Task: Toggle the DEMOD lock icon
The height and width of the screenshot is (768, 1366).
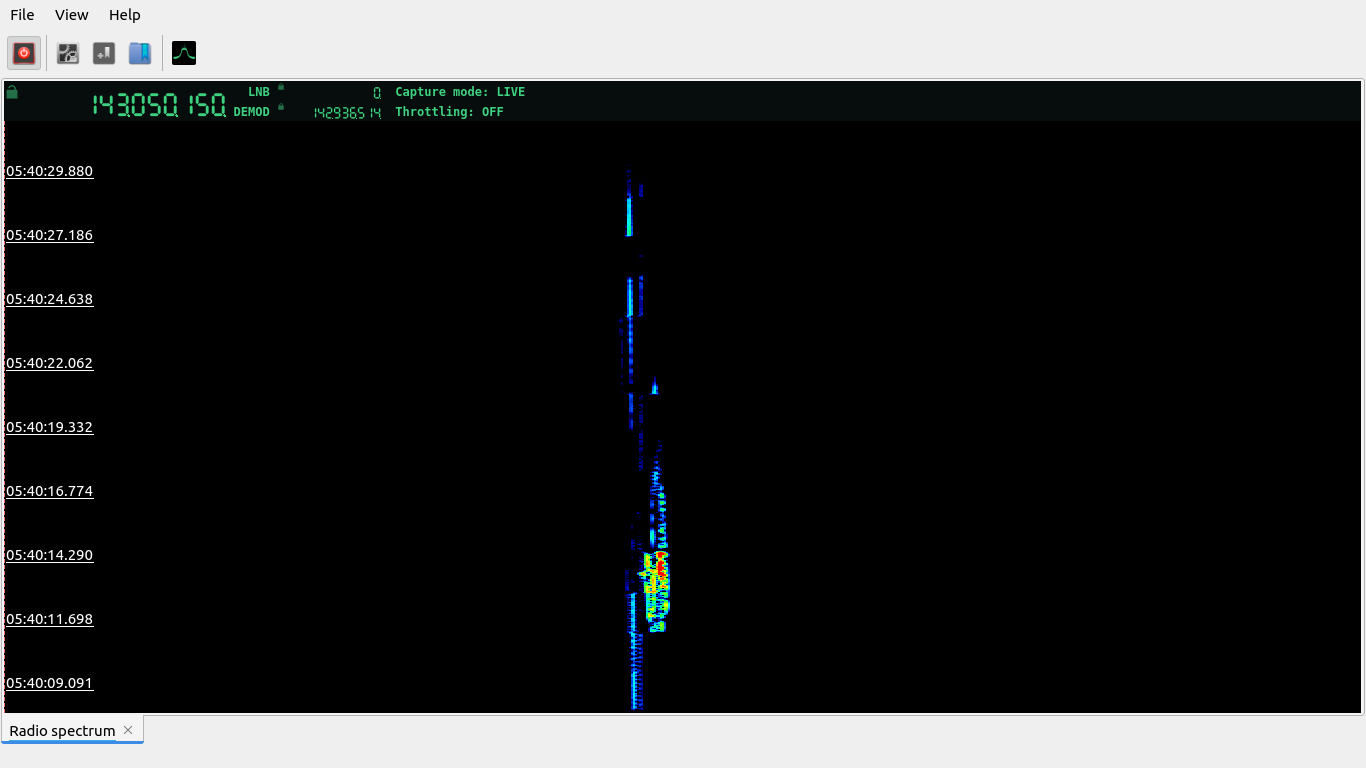Action: click(x=281, y=107)
